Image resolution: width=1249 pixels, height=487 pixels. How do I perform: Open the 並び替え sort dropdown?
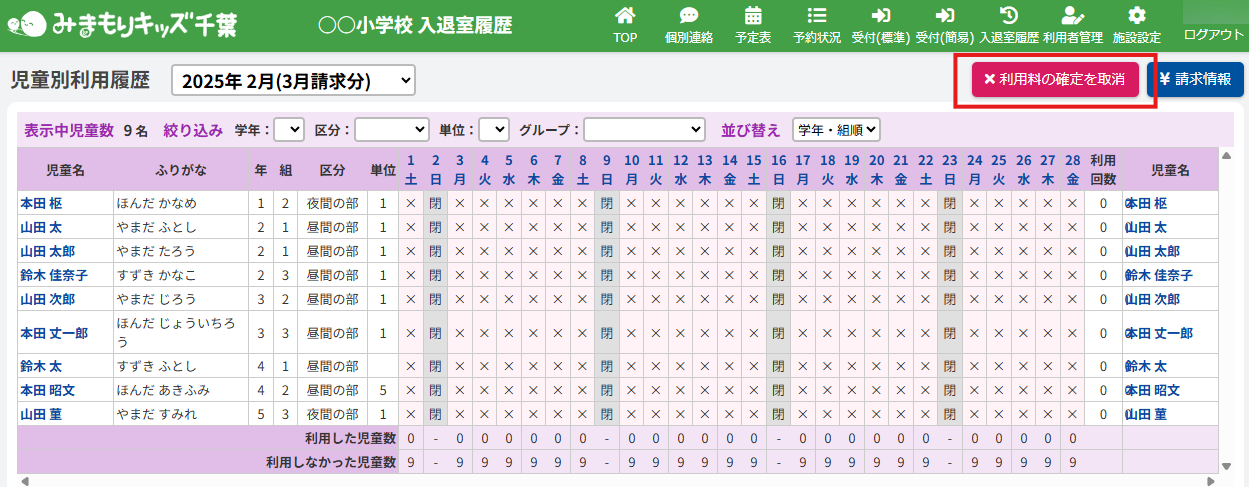836,129
